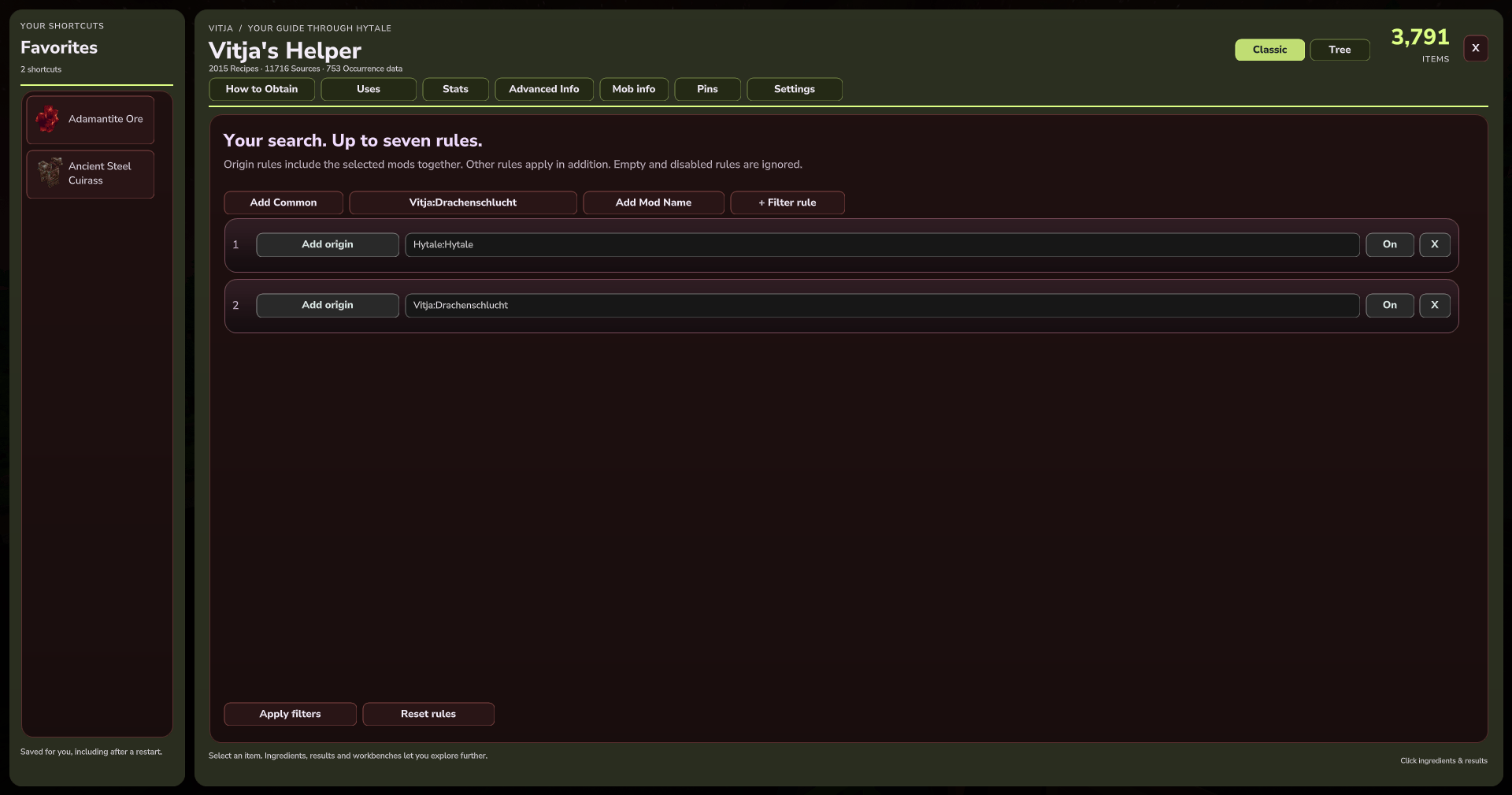Add a new rule with + Filter rule
The height and width of the screenshot is (795, 1512).
[x=787, y=202]
